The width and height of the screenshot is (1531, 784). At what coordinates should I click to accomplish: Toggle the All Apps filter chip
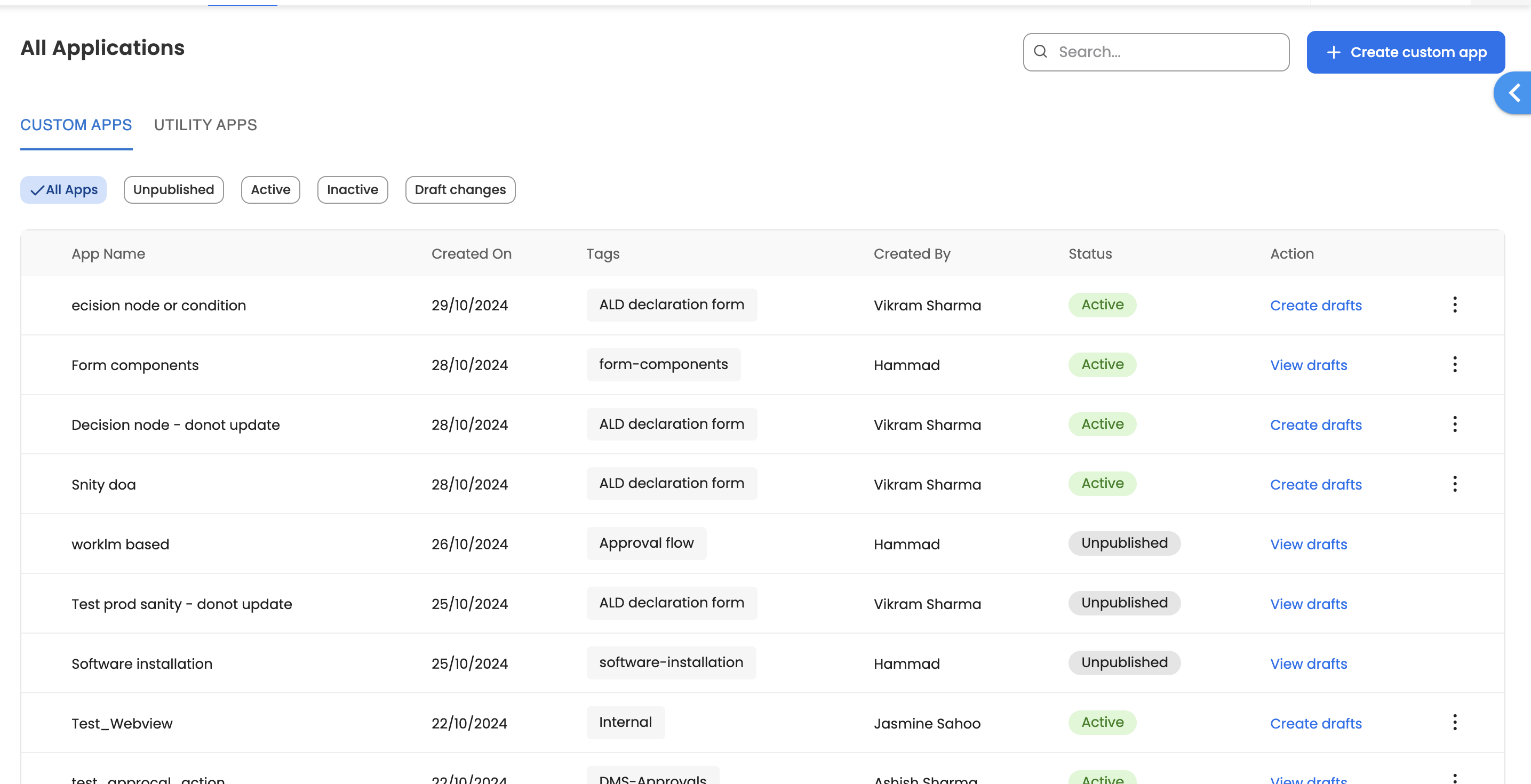[63, 190]
